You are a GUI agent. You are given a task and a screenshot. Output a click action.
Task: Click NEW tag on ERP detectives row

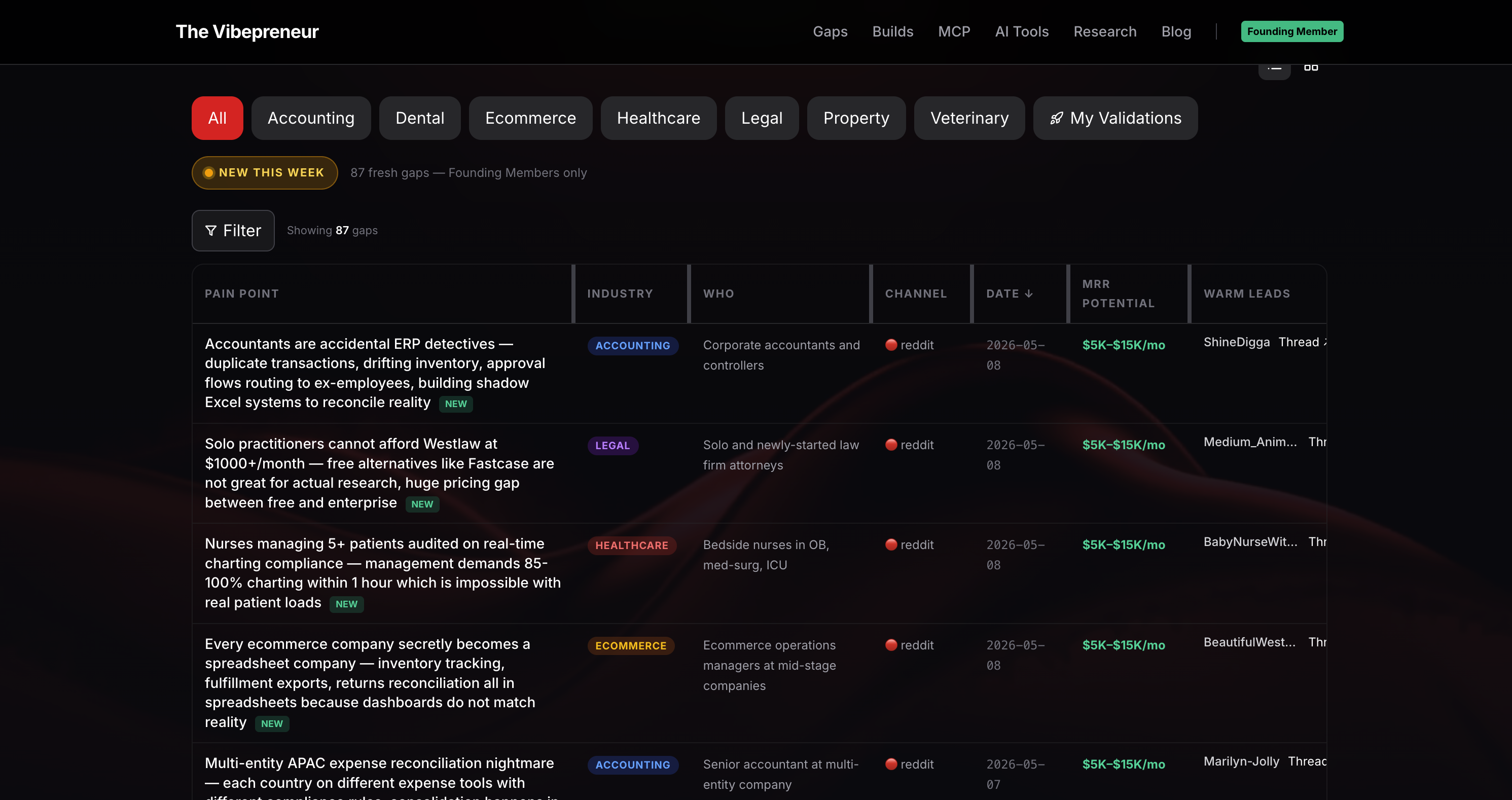pyautogui.click(x=456, y=404)
